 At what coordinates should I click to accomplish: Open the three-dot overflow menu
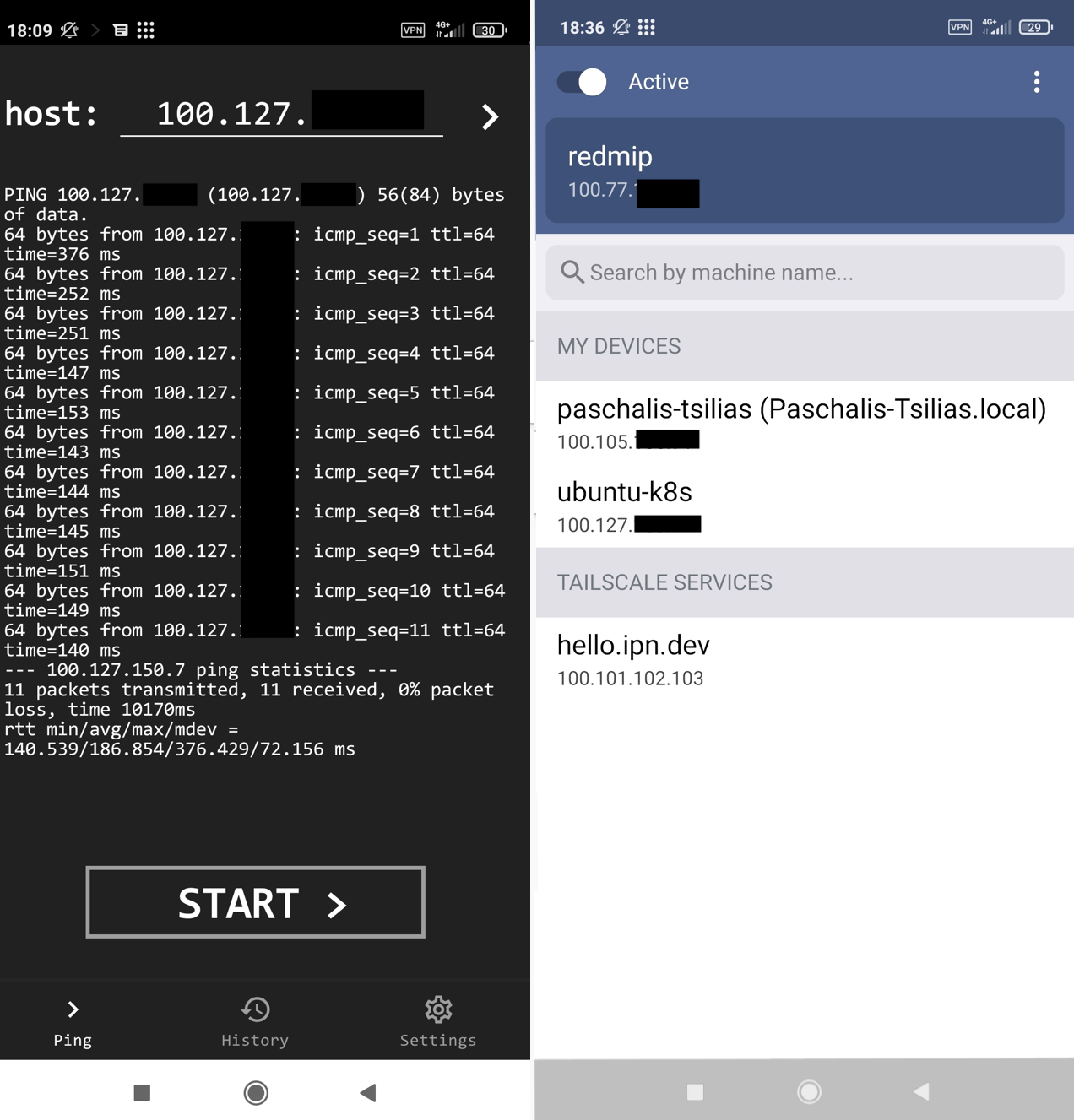(x=1036, y=82)
